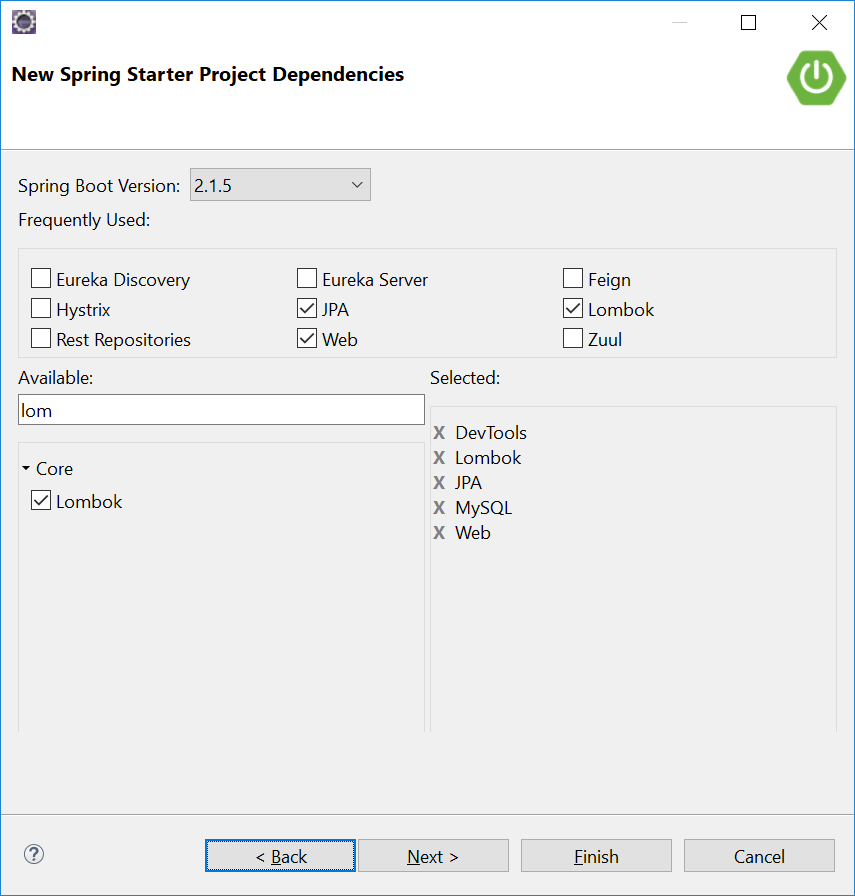Select the DevTools entry in Selected list
The width and height of the screenshot is (855, 896).
pyautogui.click(x=491, y=433)
